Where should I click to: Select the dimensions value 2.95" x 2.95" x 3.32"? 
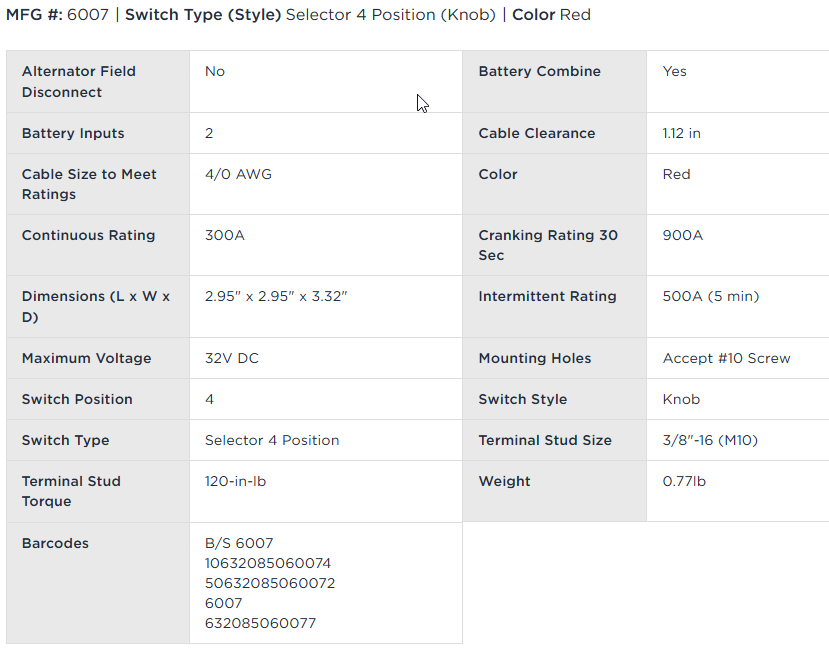click(276, 296)
